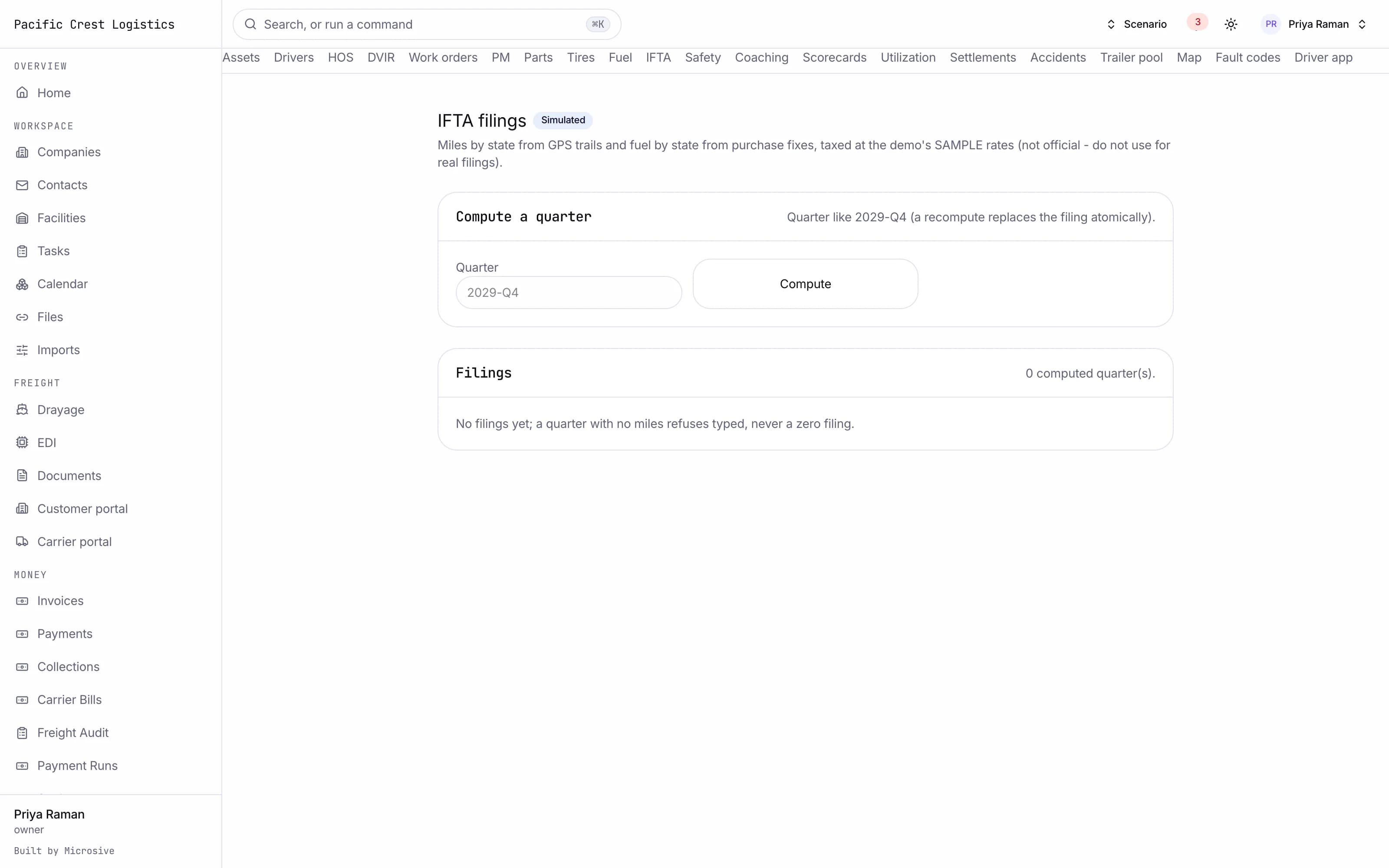1389x868 pixels.
Task: Open Companies via its building icon
Action: click(22, 152)
